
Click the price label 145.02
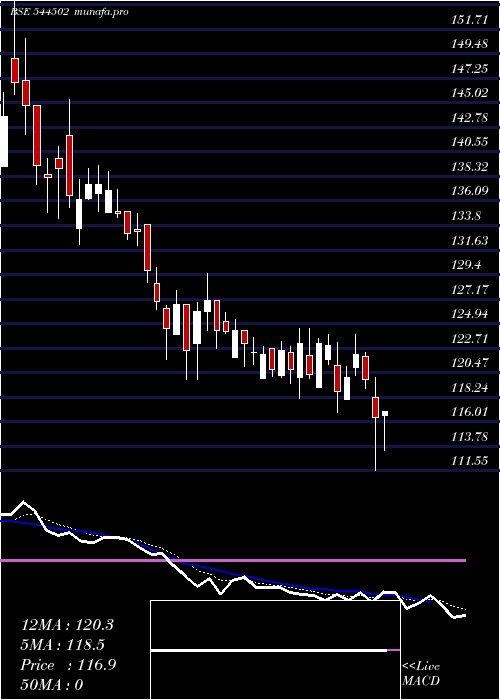pyautogui.click(x=470, y=93)
